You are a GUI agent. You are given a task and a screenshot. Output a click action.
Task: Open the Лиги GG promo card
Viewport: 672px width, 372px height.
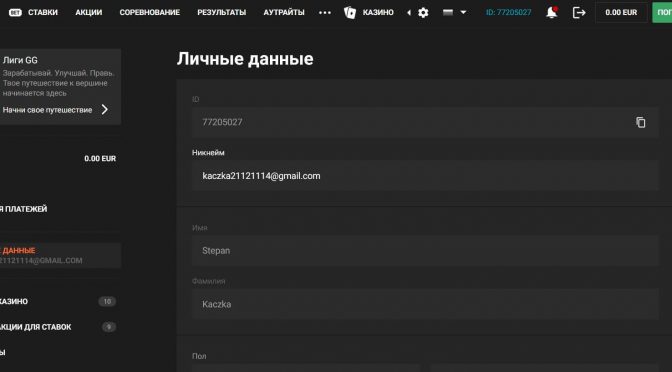click(60, 87)
